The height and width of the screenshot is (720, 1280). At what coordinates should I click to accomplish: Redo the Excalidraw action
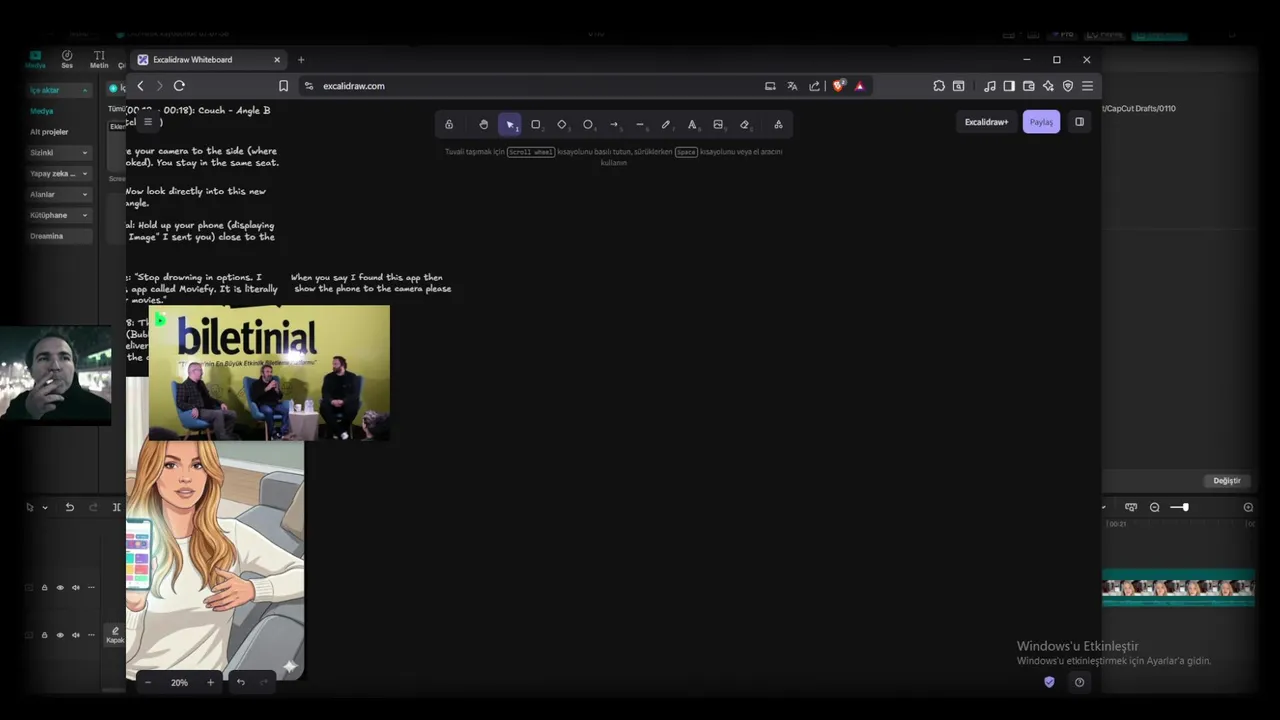coord(264,682)
